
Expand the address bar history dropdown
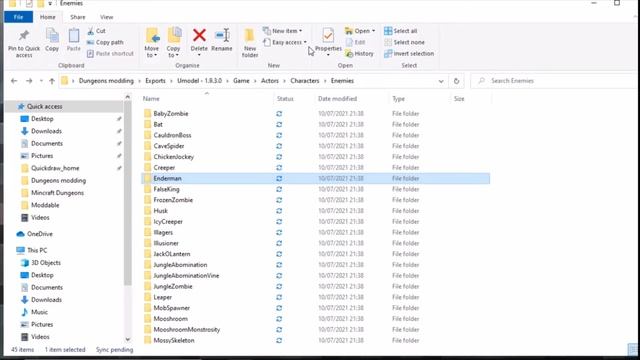[441, 81]
